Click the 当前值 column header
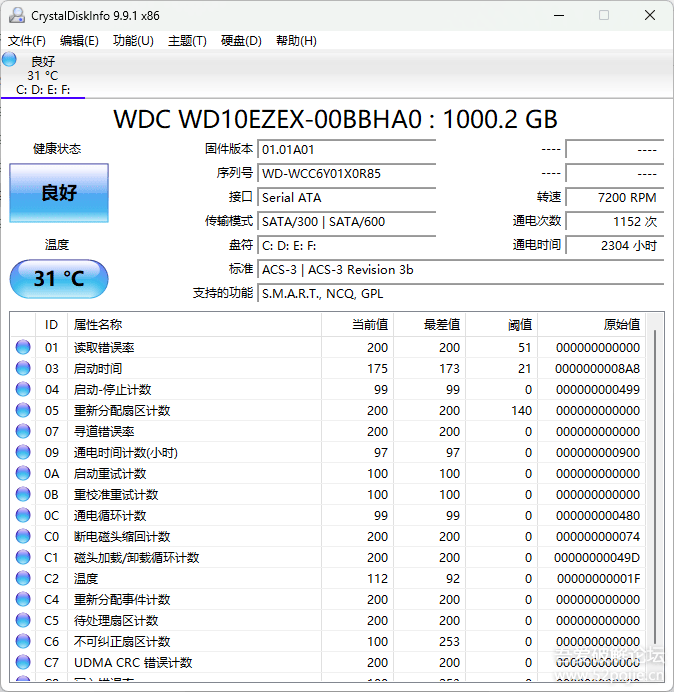 click(358, 325)
